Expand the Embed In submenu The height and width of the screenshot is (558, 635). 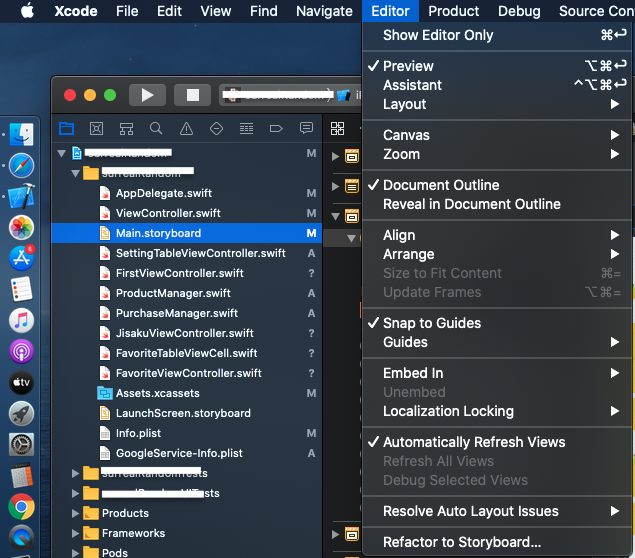497,373
